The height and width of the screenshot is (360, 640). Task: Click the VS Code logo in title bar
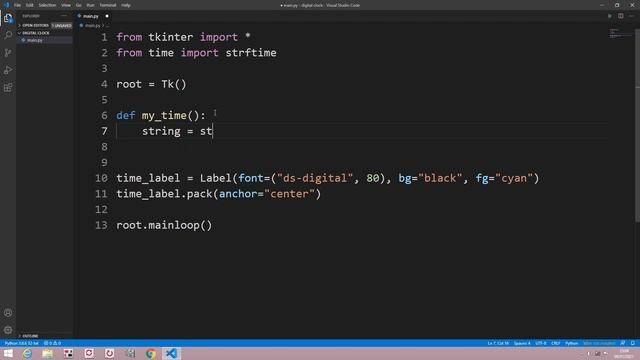pos(6,5)
